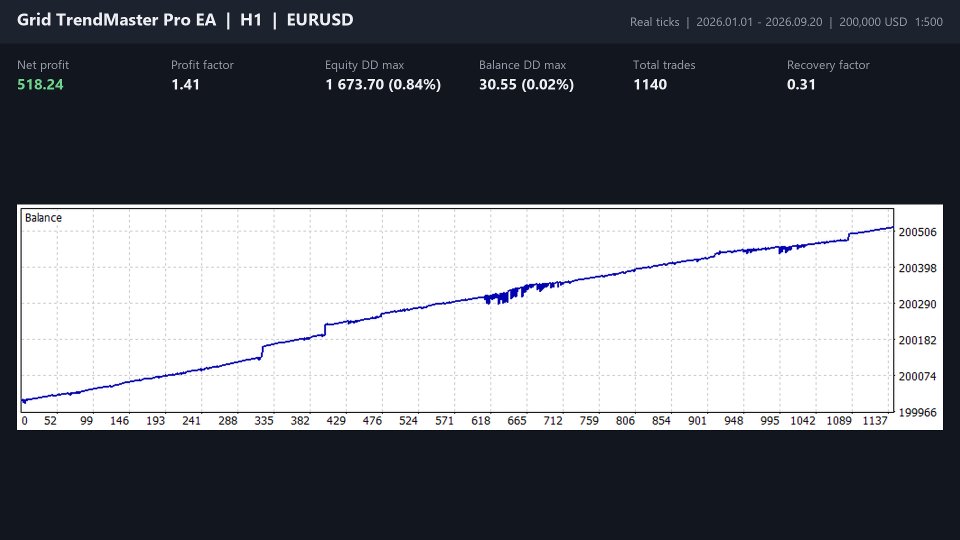Select x-axis label 806
Image resolution: width=960 pixels, height=540 pixels.
pos(625,421)
